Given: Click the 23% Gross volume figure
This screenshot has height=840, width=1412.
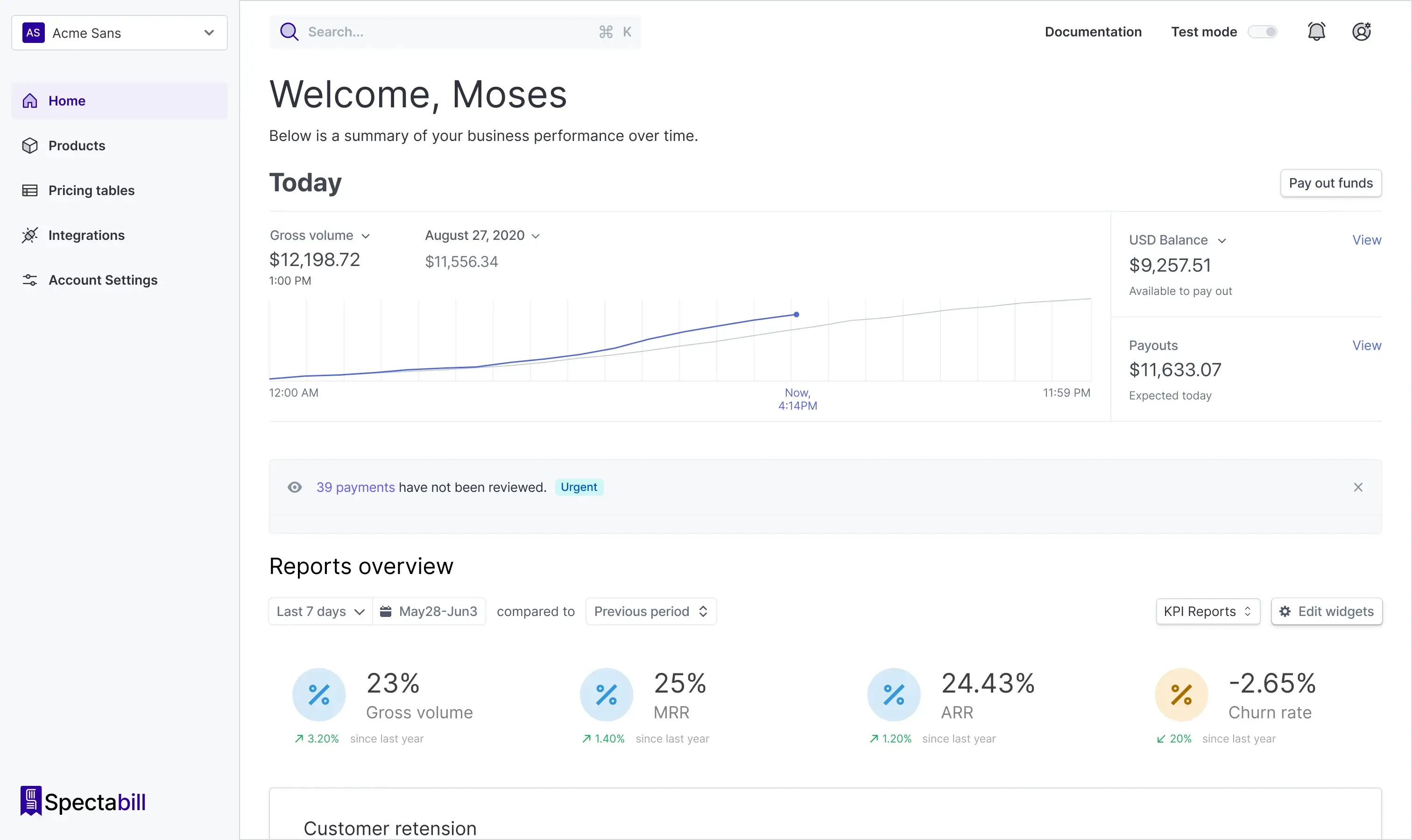Looking at the screenshot, I should (393, 683).
